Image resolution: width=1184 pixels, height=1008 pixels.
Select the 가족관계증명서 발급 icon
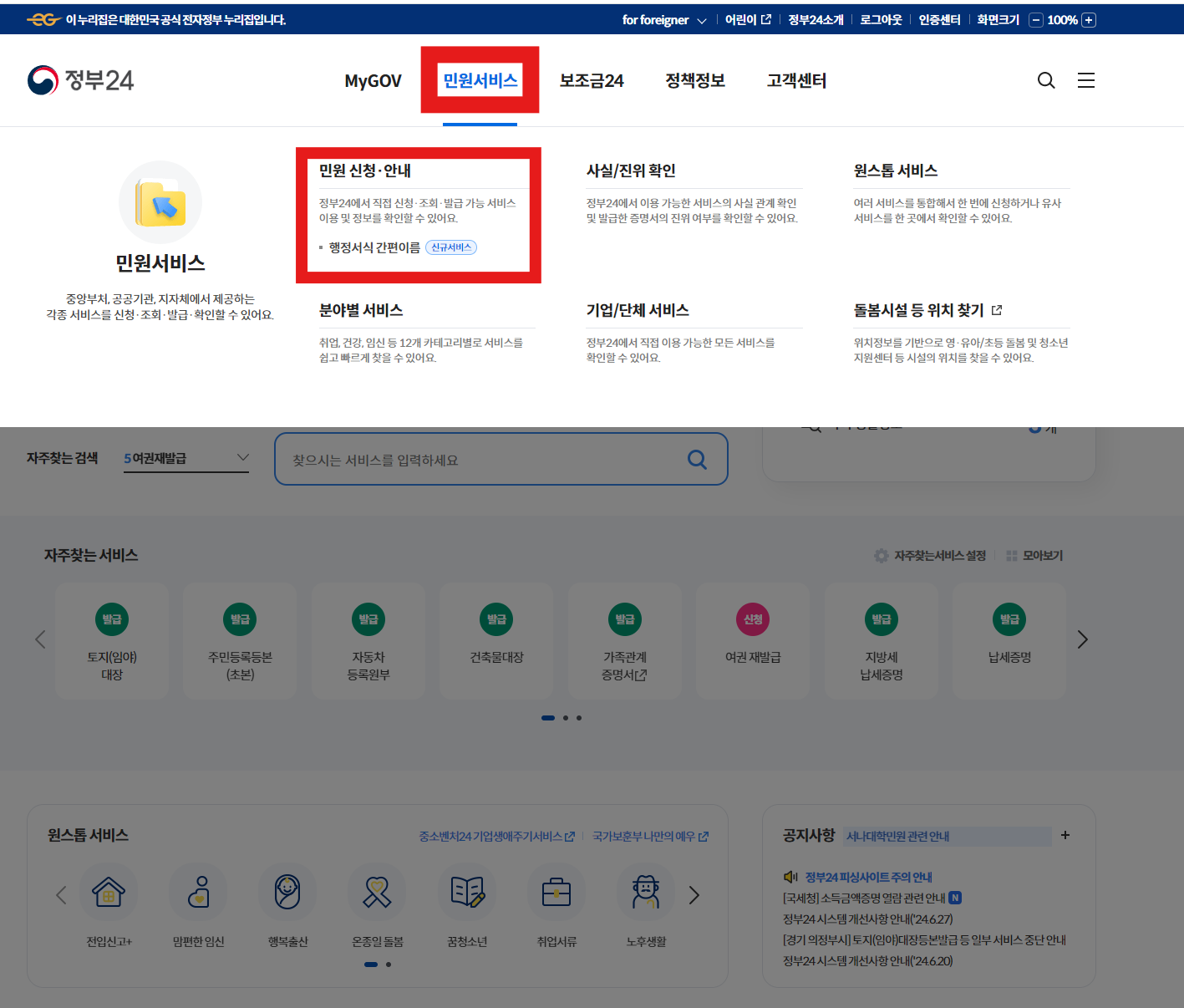[x=624, y=641]
